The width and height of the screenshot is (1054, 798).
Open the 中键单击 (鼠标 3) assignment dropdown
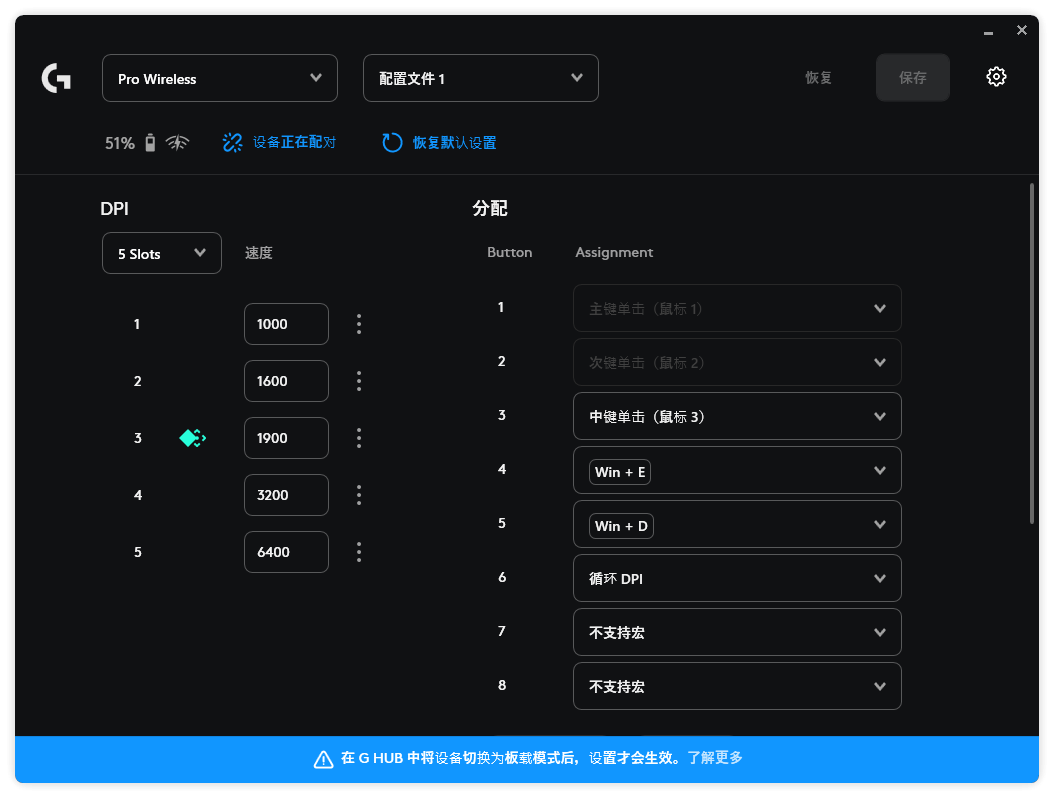[737, 416]
